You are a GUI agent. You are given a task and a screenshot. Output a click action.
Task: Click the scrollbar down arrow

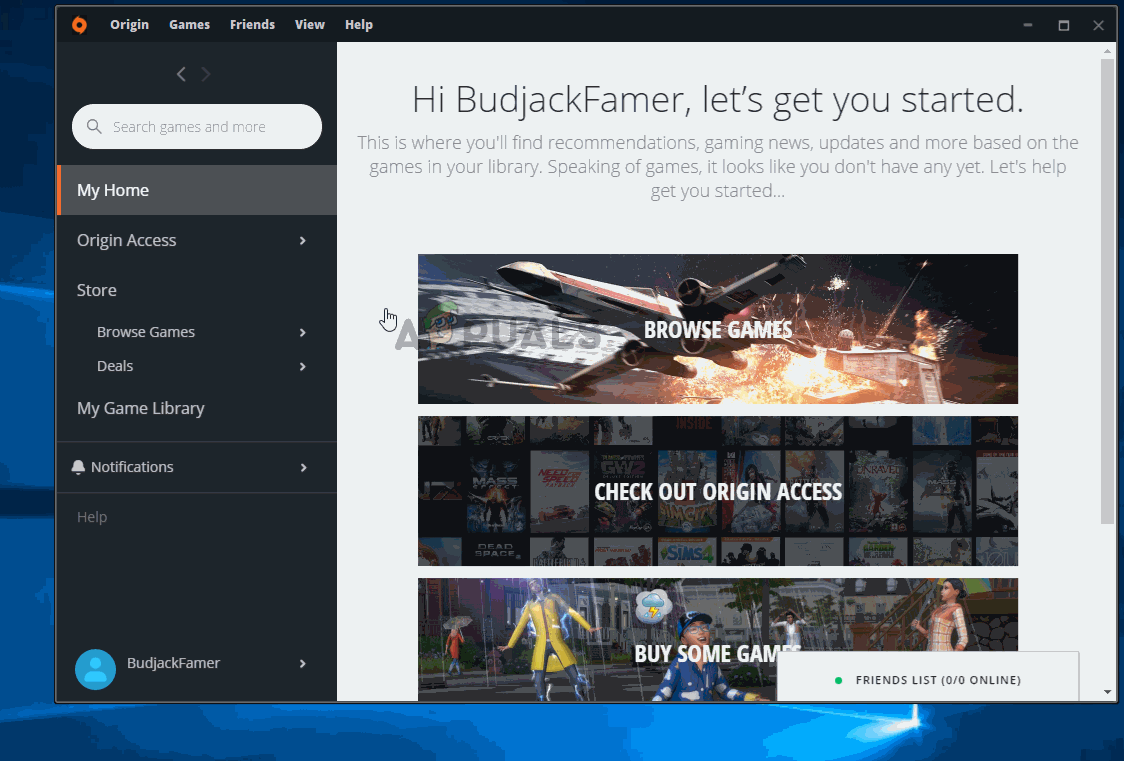1108,692
